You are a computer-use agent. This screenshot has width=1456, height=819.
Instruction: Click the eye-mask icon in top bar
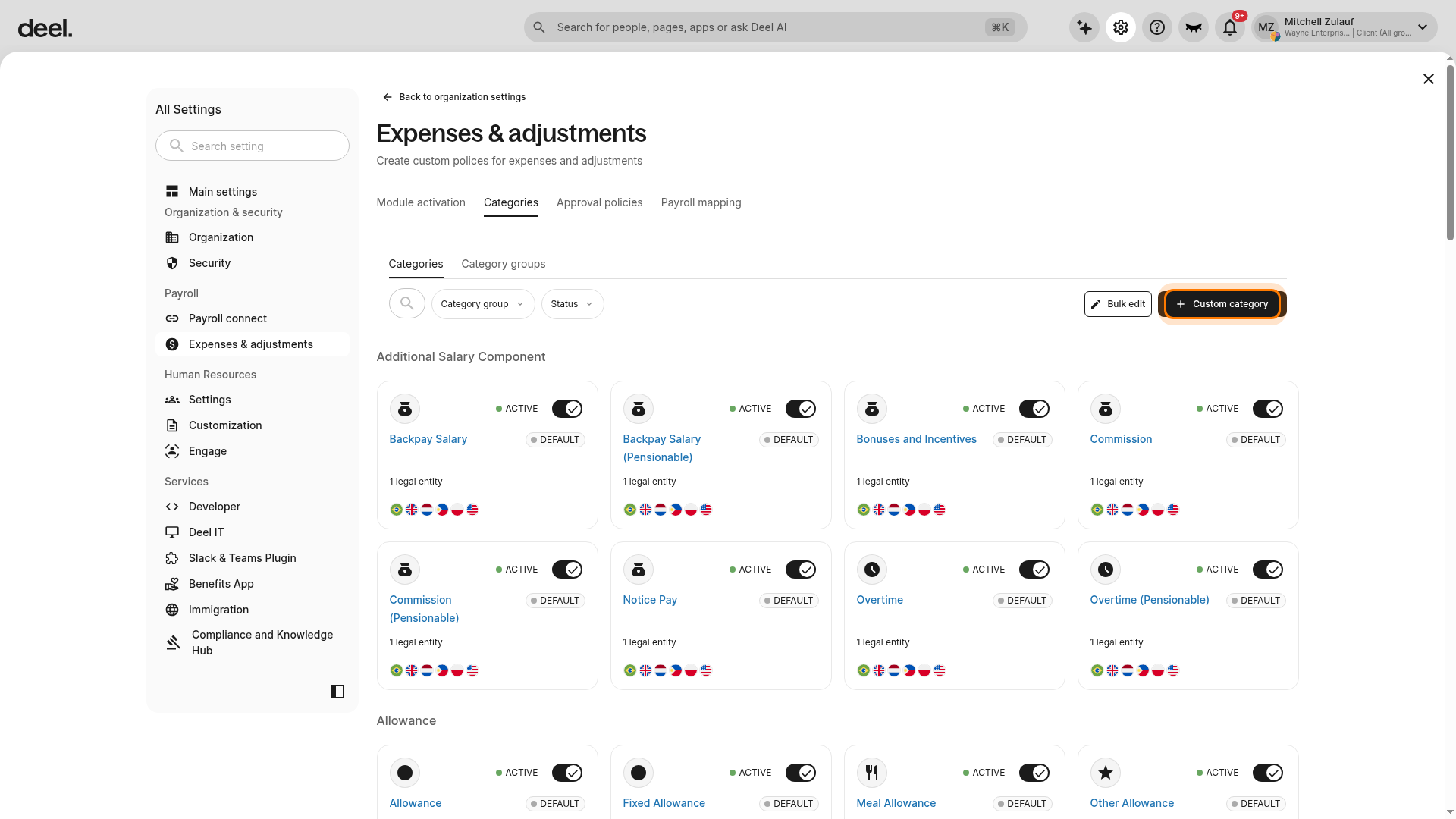[1194, 27]
